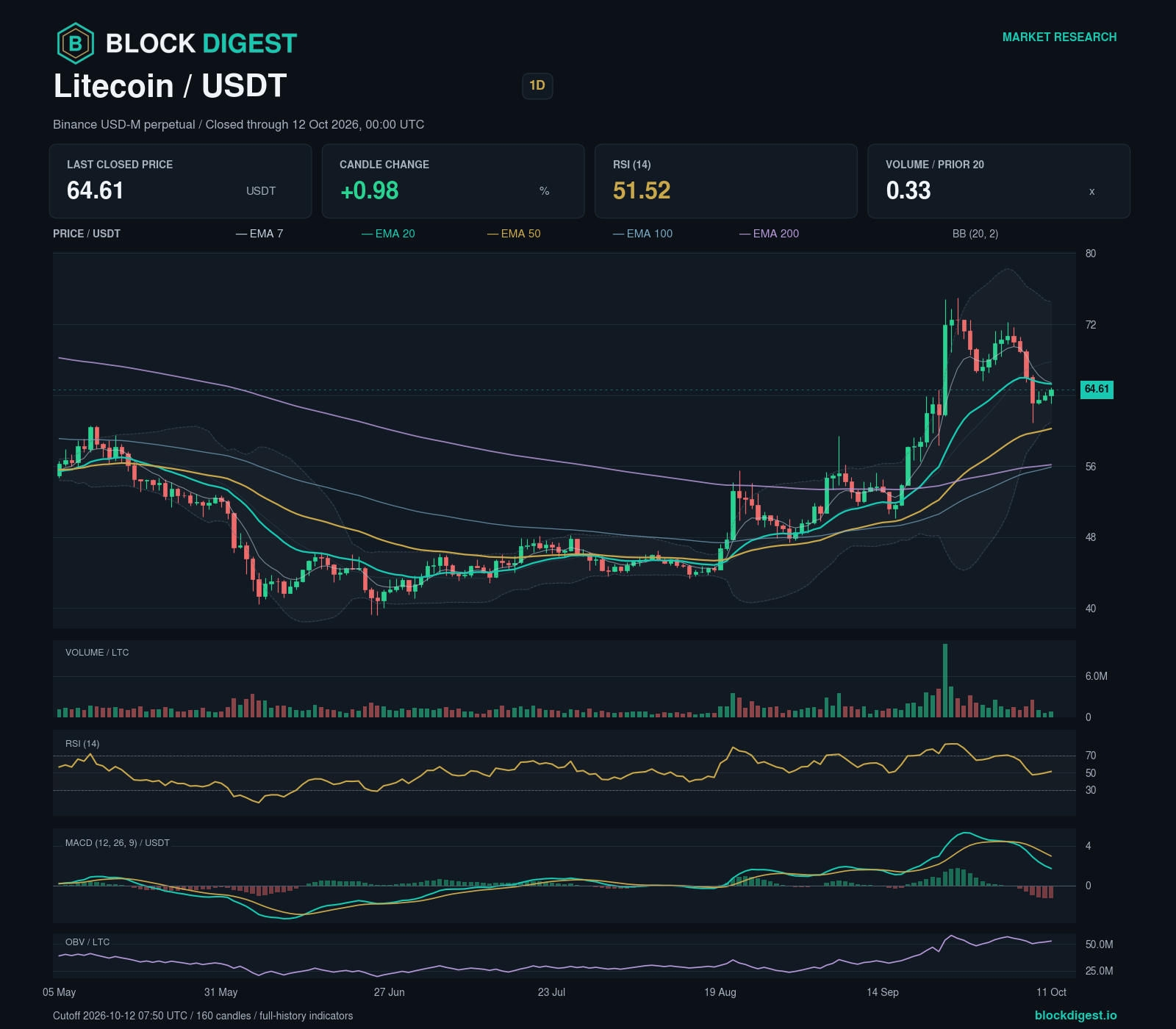Select the EMA 100 legend entry
This screenshot has height=1029, width=1176.
point(643,234)
